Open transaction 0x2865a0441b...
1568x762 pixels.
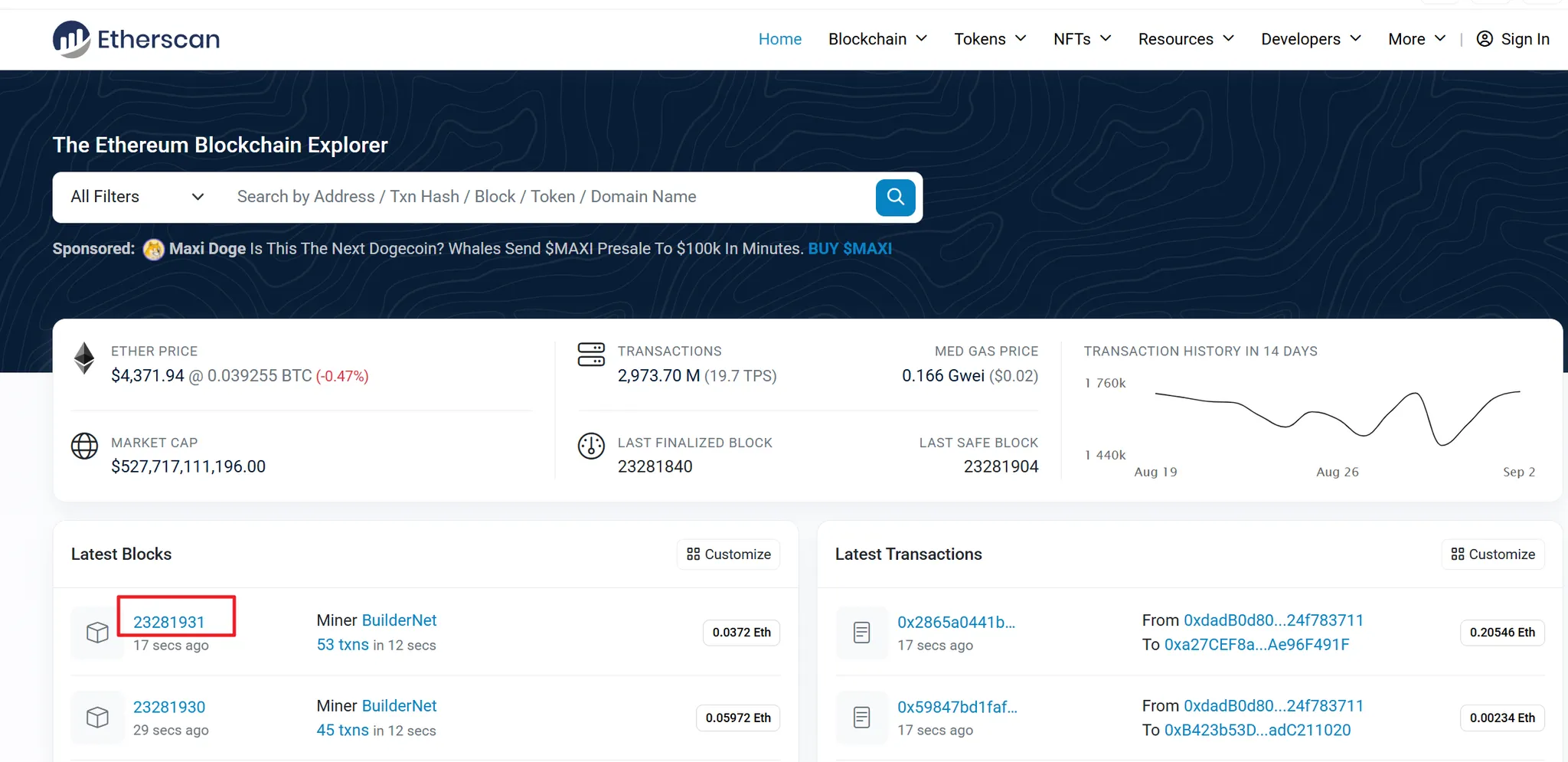point(956,622)
